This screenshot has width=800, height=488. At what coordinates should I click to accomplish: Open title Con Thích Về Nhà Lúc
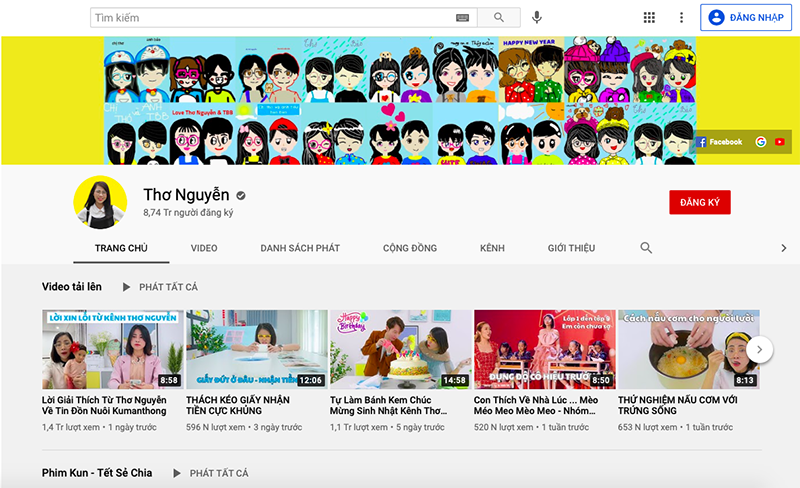pyautogui.click(x=536, y=405)
